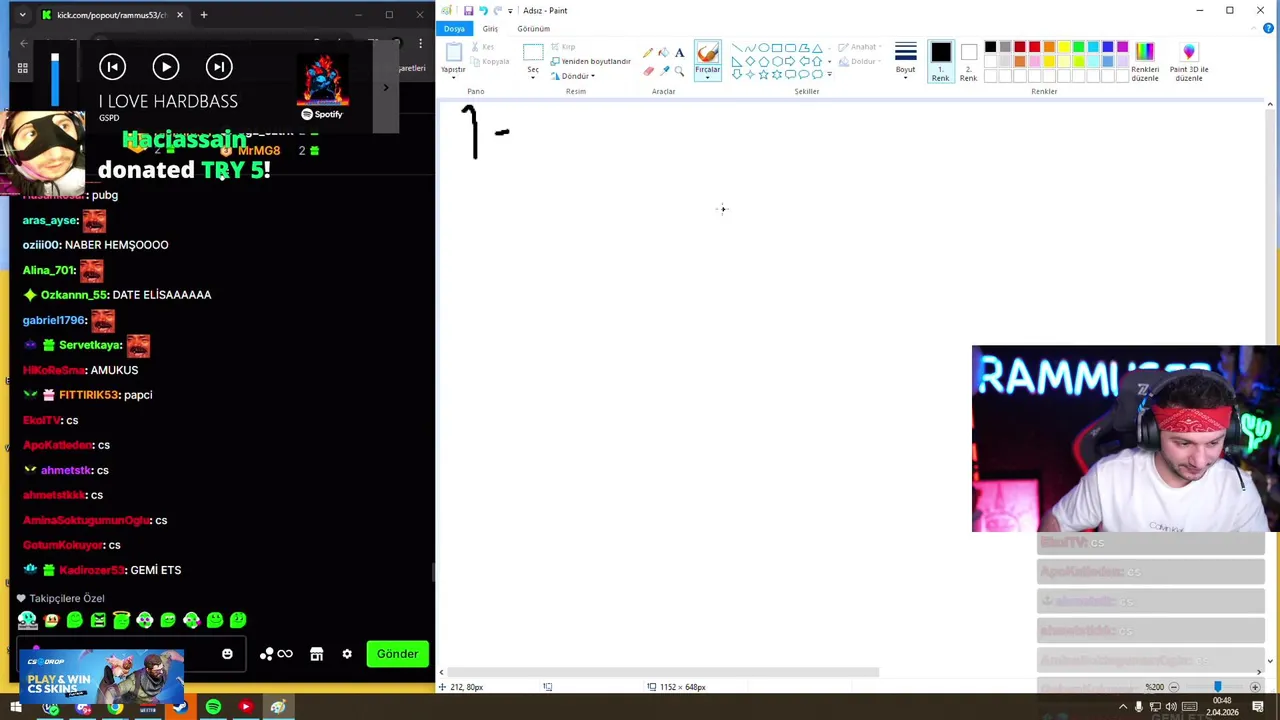Select the Text tool marked A
1280x720 pixels.
[680, 52]
